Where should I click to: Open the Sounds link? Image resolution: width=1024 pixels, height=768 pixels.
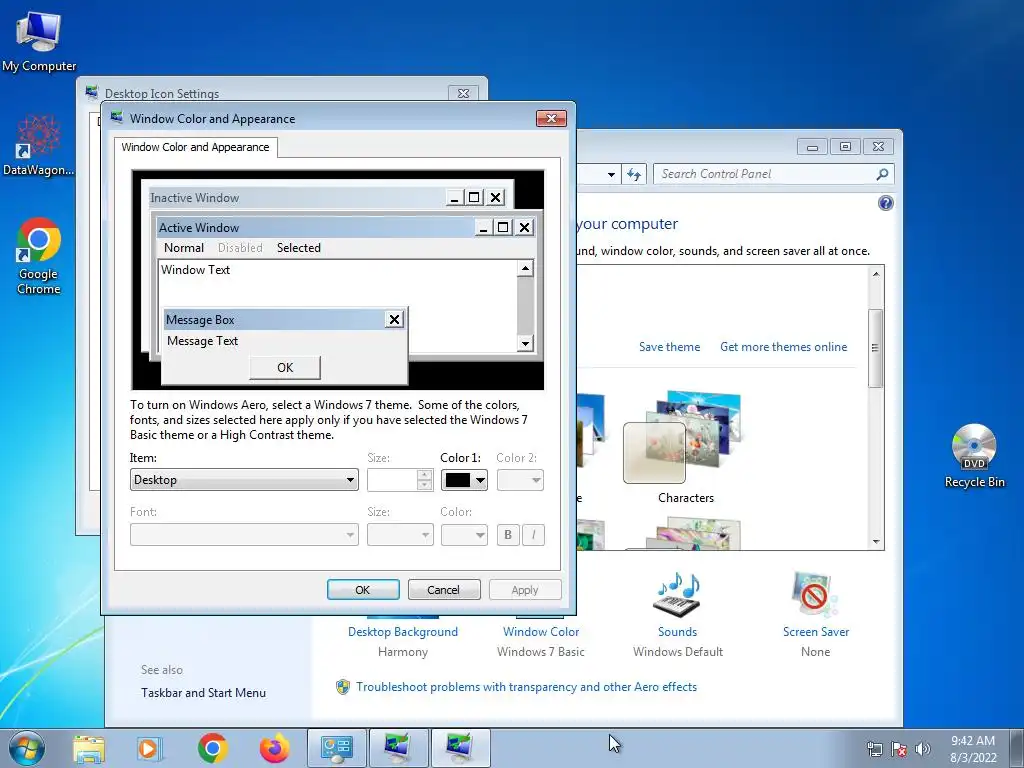[x=677, y=632]
